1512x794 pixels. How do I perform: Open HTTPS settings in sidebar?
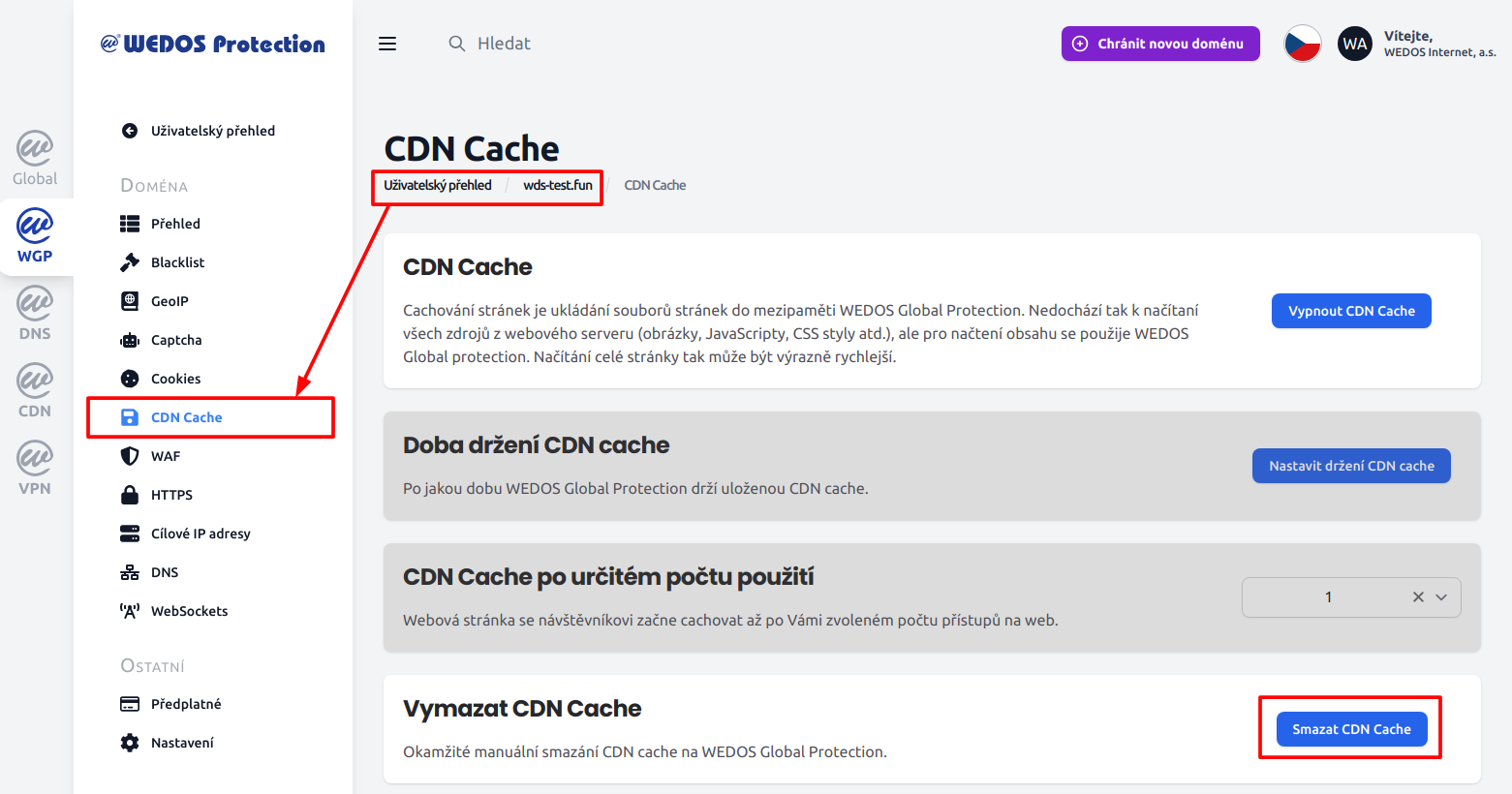171,495
